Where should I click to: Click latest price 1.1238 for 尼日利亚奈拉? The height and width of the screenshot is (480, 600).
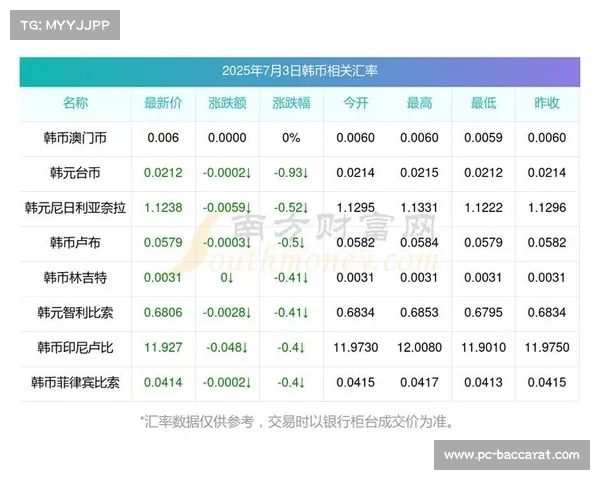point(163,208)
